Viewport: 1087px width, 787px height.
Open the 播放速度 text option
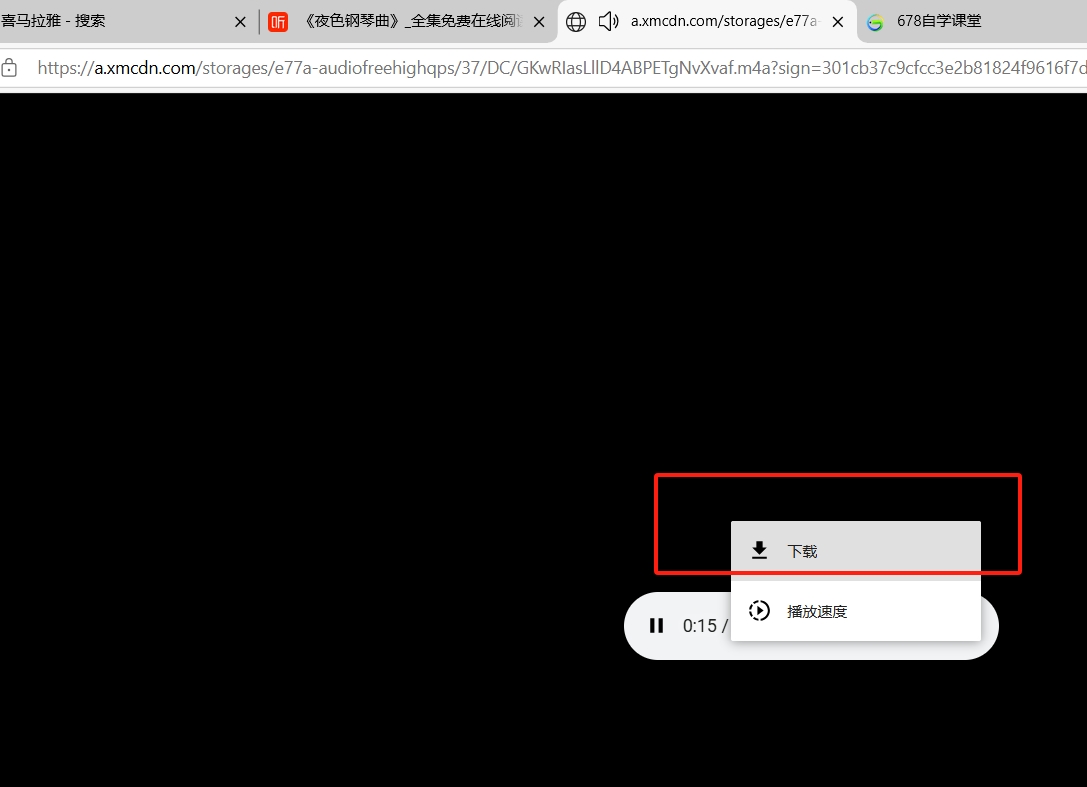click(817, 612)
